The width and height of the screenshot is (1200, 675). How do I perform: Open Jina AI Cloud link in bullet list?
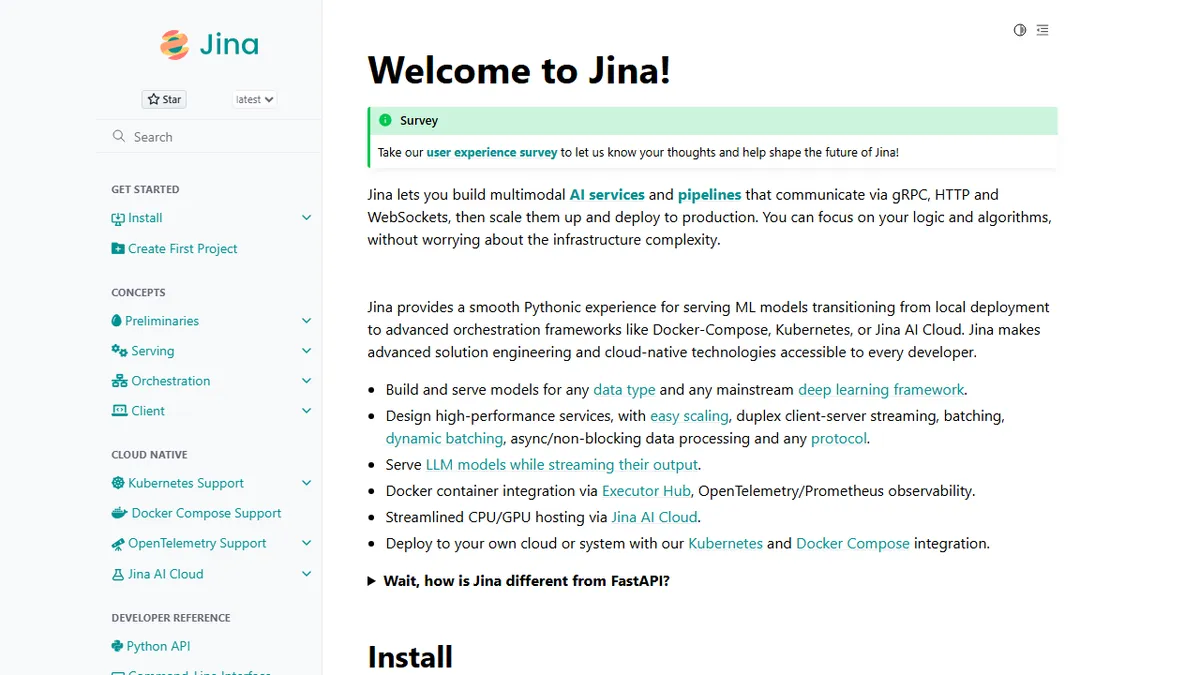click(654, 517)
